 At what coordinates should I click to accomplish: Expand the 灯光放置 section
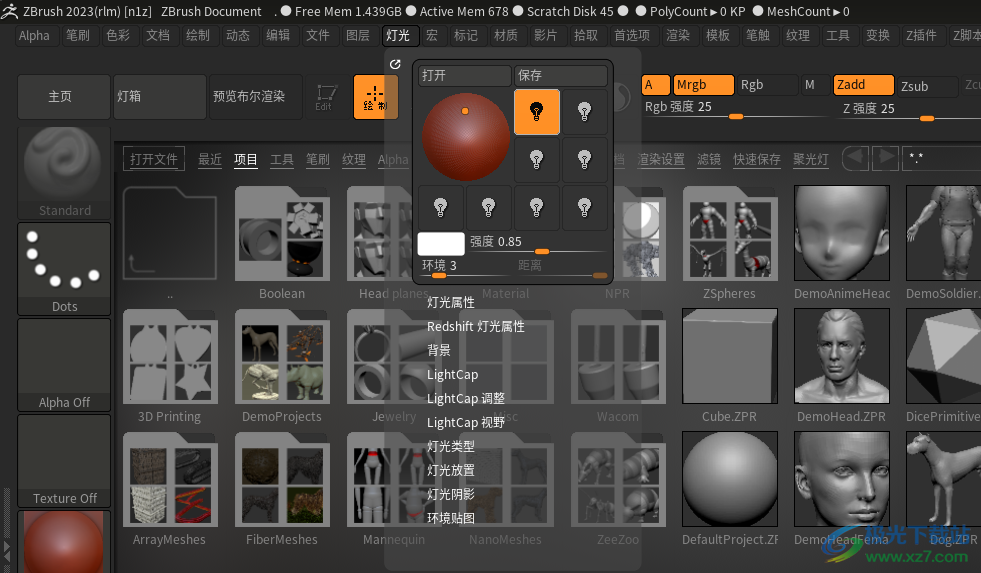click(x=450, y=470)
